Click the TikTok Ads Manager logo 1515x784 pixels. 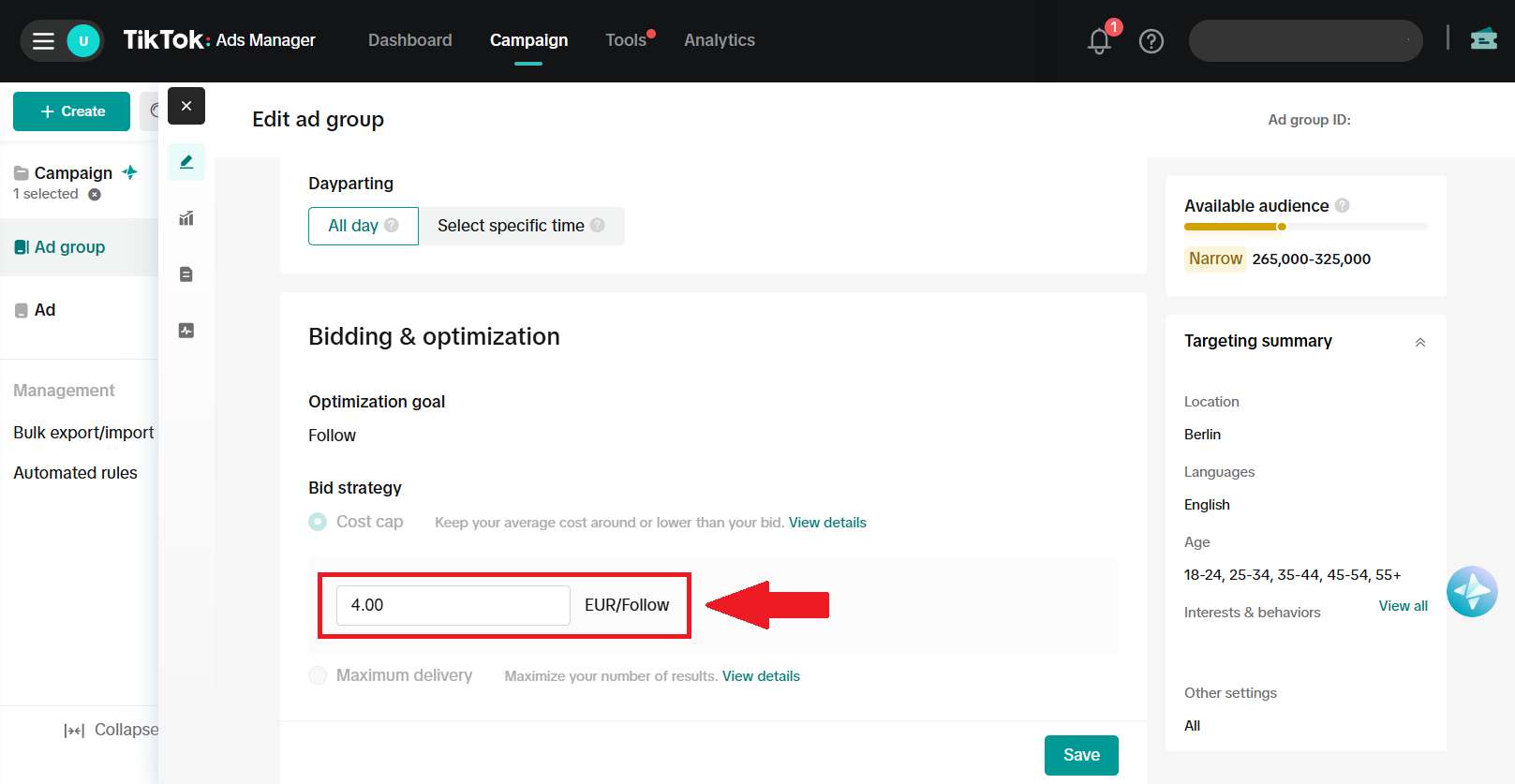click(x=219, y=39)
